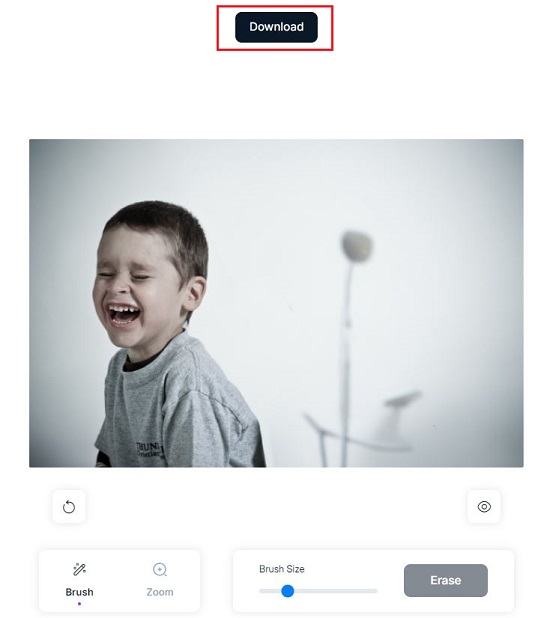Screen dimensions: 550x618
Task: Click the printed text on the boy's shirt
Action: pyautogui.click(x=148, y=450)
